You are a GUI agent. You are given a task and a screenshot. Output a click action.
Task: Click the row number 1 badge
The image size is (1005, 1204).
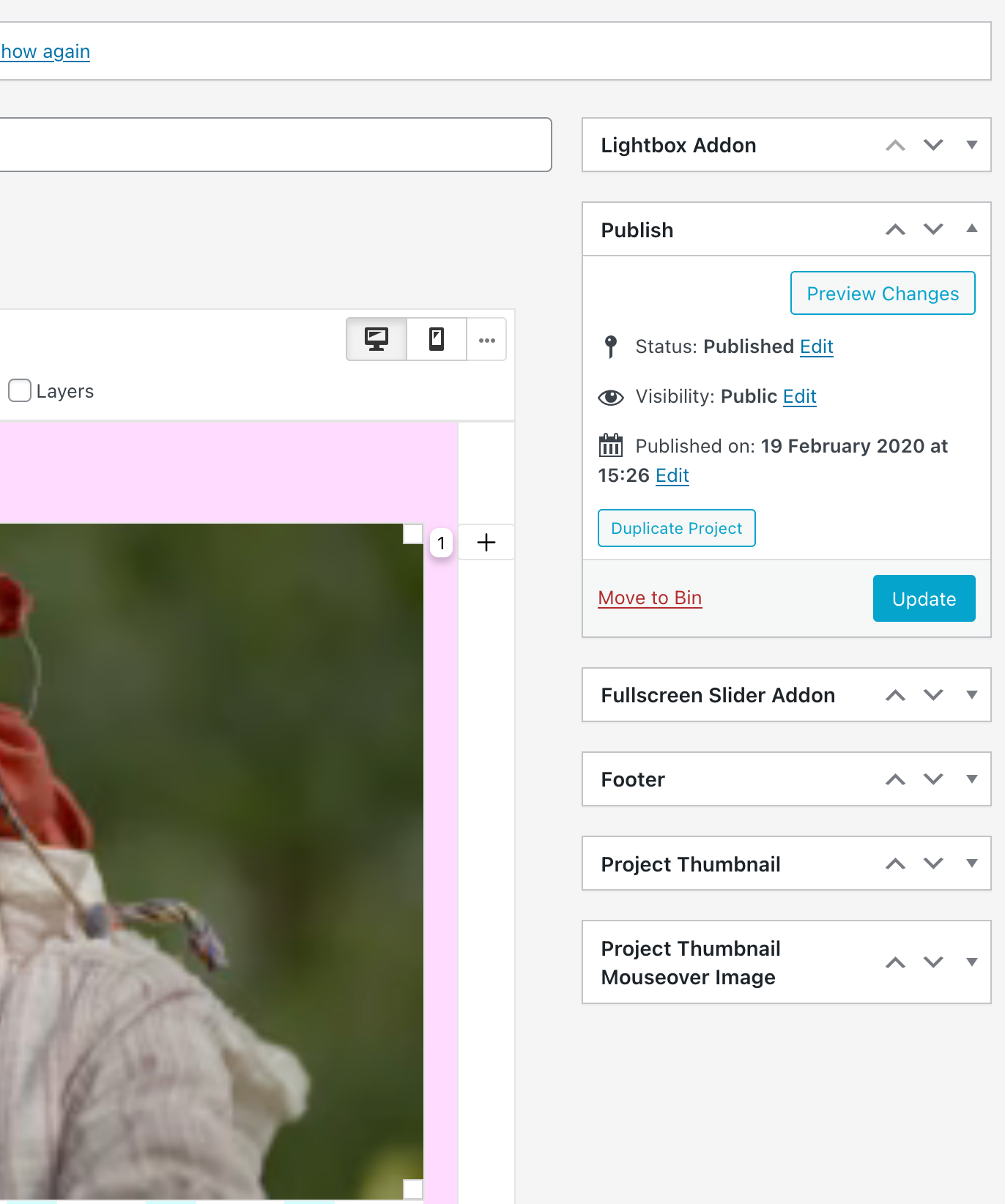point(441,543)
